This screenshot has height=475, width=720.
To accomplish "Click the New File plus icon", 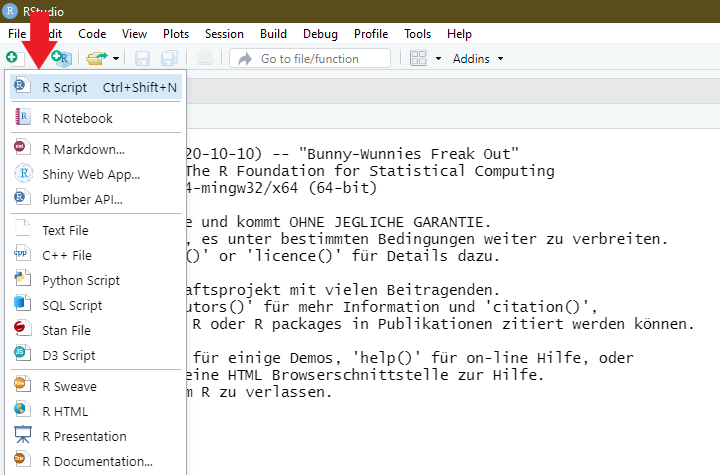I will 14,58.
